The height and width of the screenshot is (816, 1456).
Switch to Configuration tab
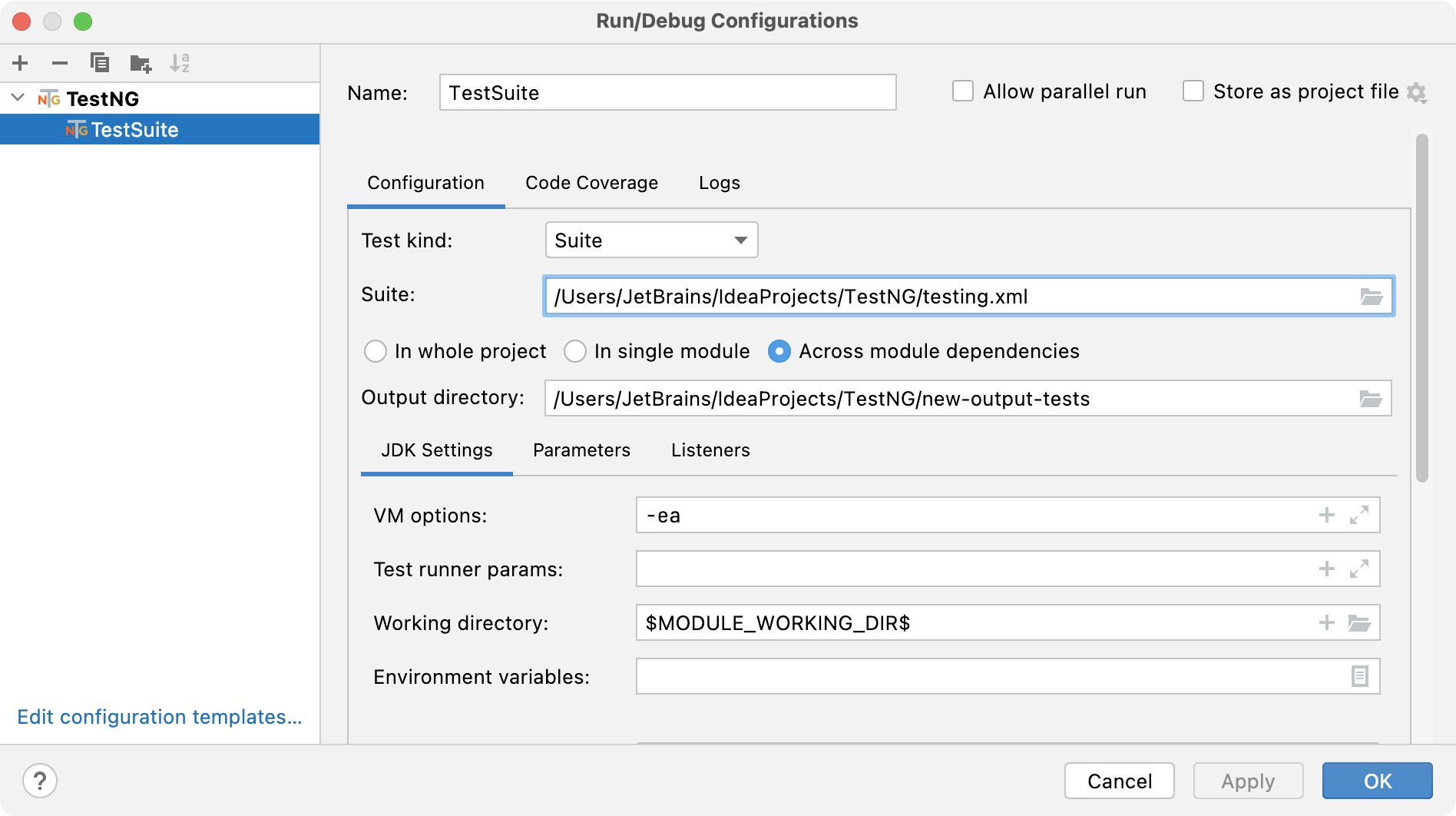[x=425, y=183]
